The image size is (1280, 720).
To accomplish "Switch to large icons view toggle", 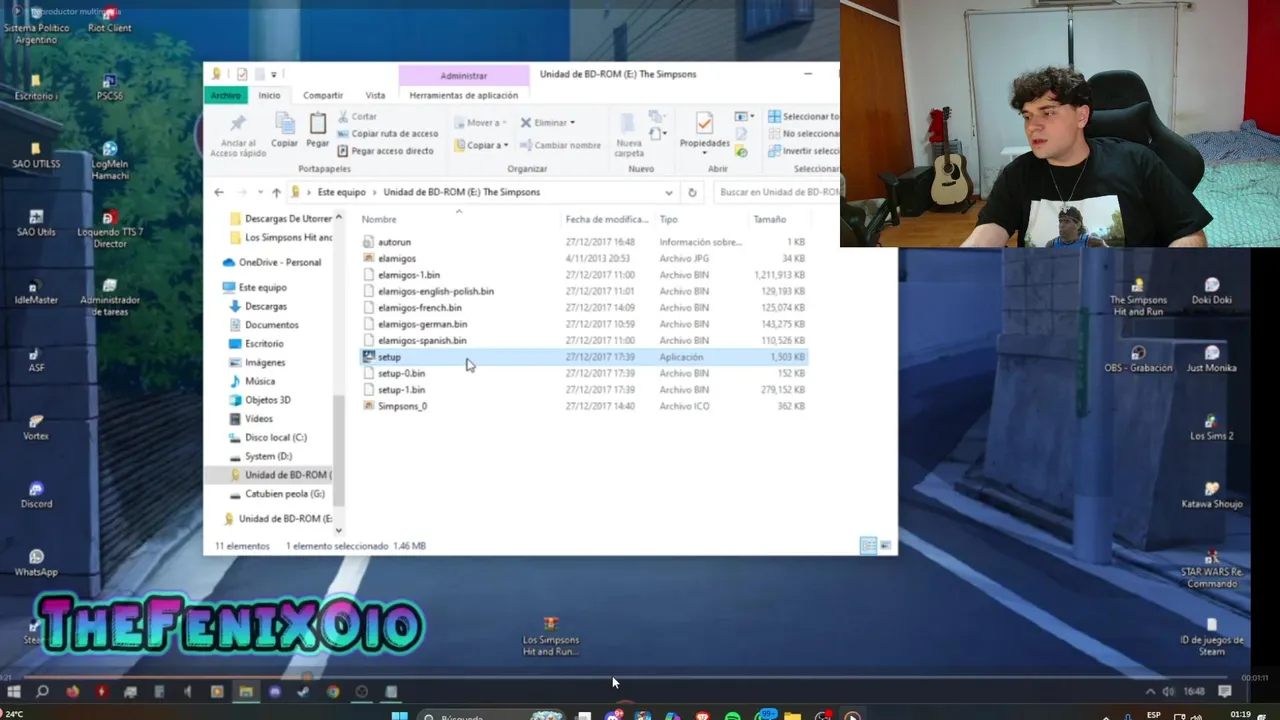I will pos(885,546).
